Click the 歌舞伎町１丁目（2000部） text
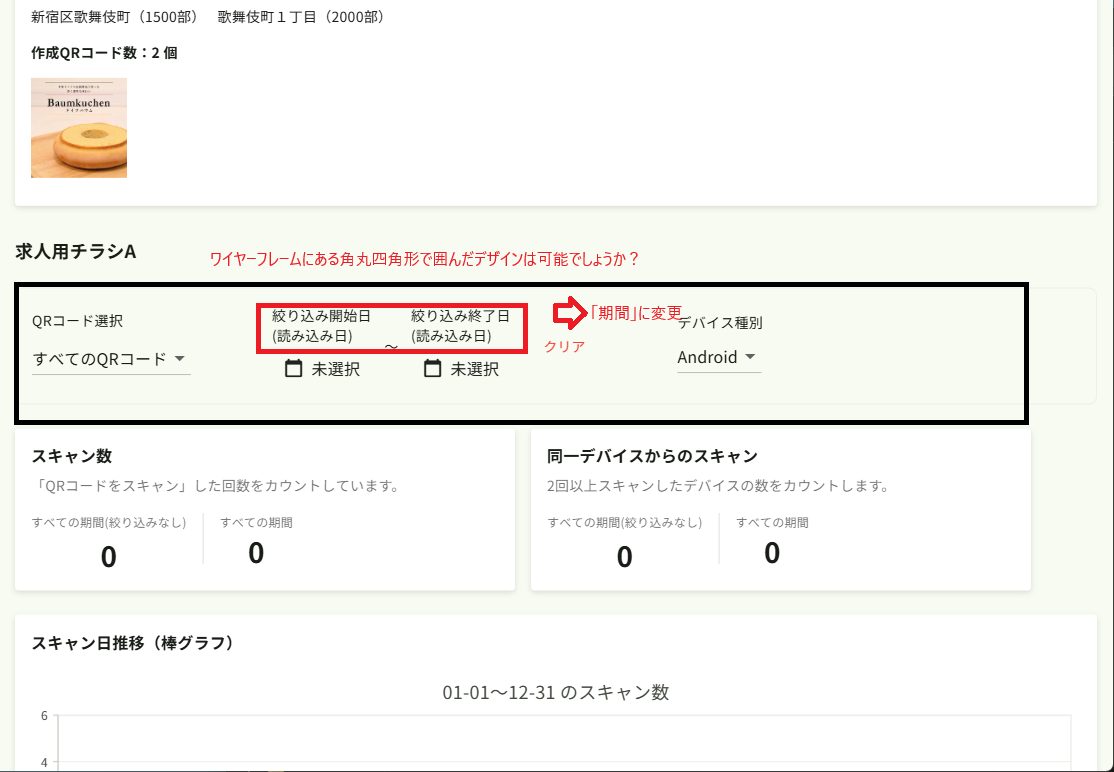 303,16
